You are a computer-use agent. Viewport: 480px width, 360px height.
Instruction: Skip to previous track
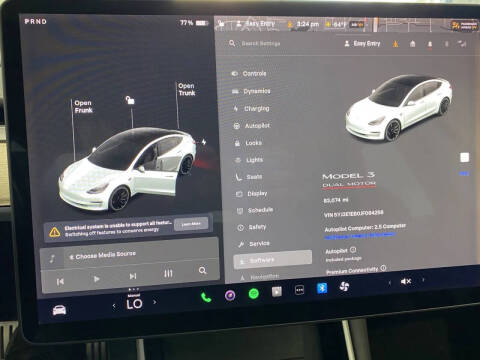[x=60, y=282]
